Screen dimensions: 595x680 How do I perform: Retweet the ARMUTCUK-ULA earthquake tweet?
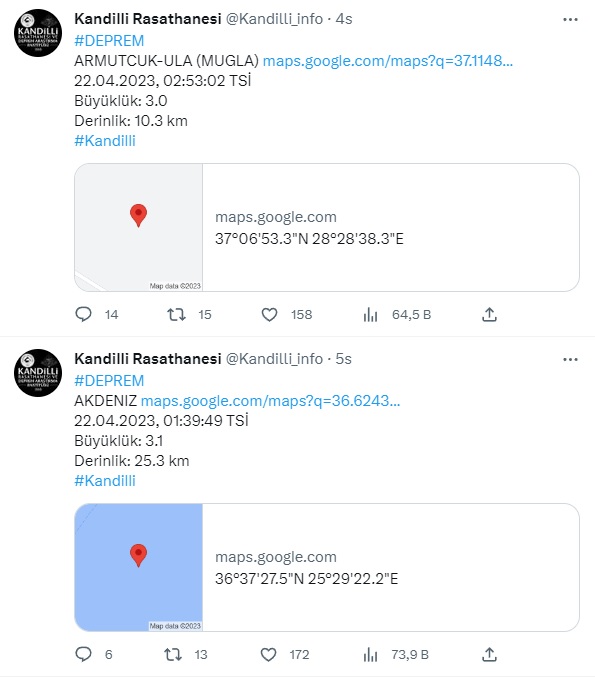[x=177, y=314]
